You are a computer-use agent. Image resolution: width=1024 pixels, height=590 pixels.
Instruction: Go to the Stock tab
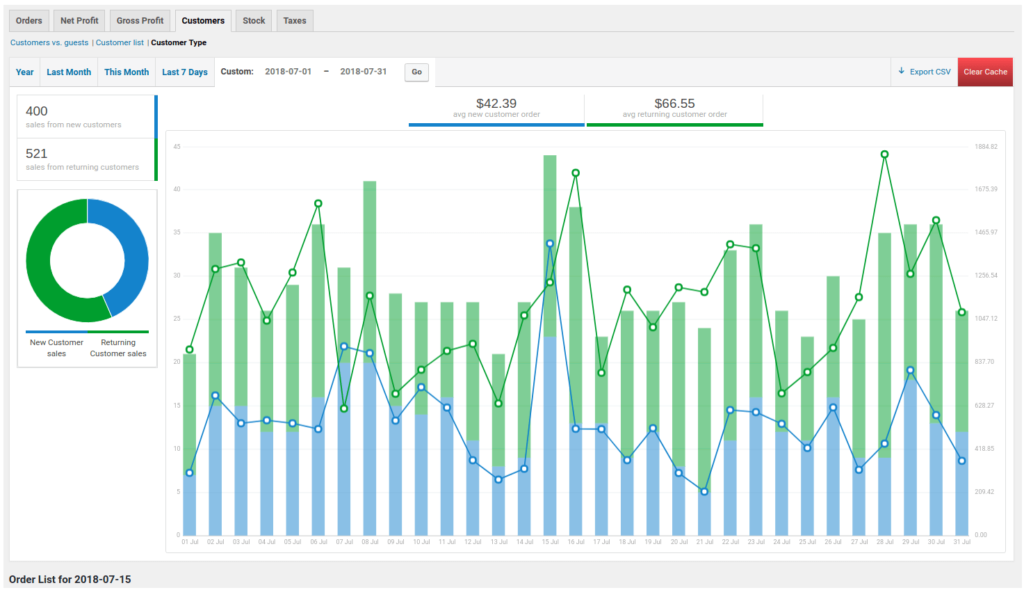point(254,21)
